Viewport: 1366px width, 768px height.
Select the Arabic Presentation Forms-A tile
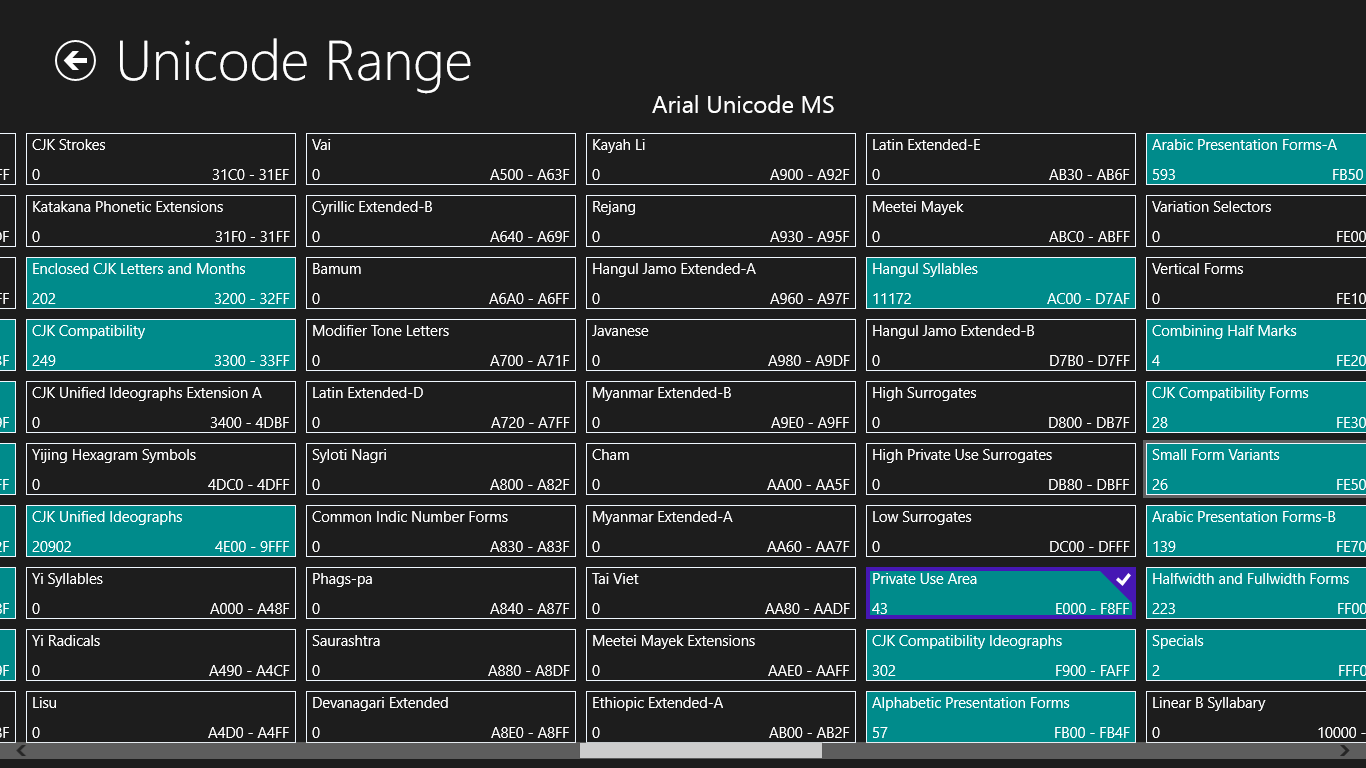(1256, 159)
